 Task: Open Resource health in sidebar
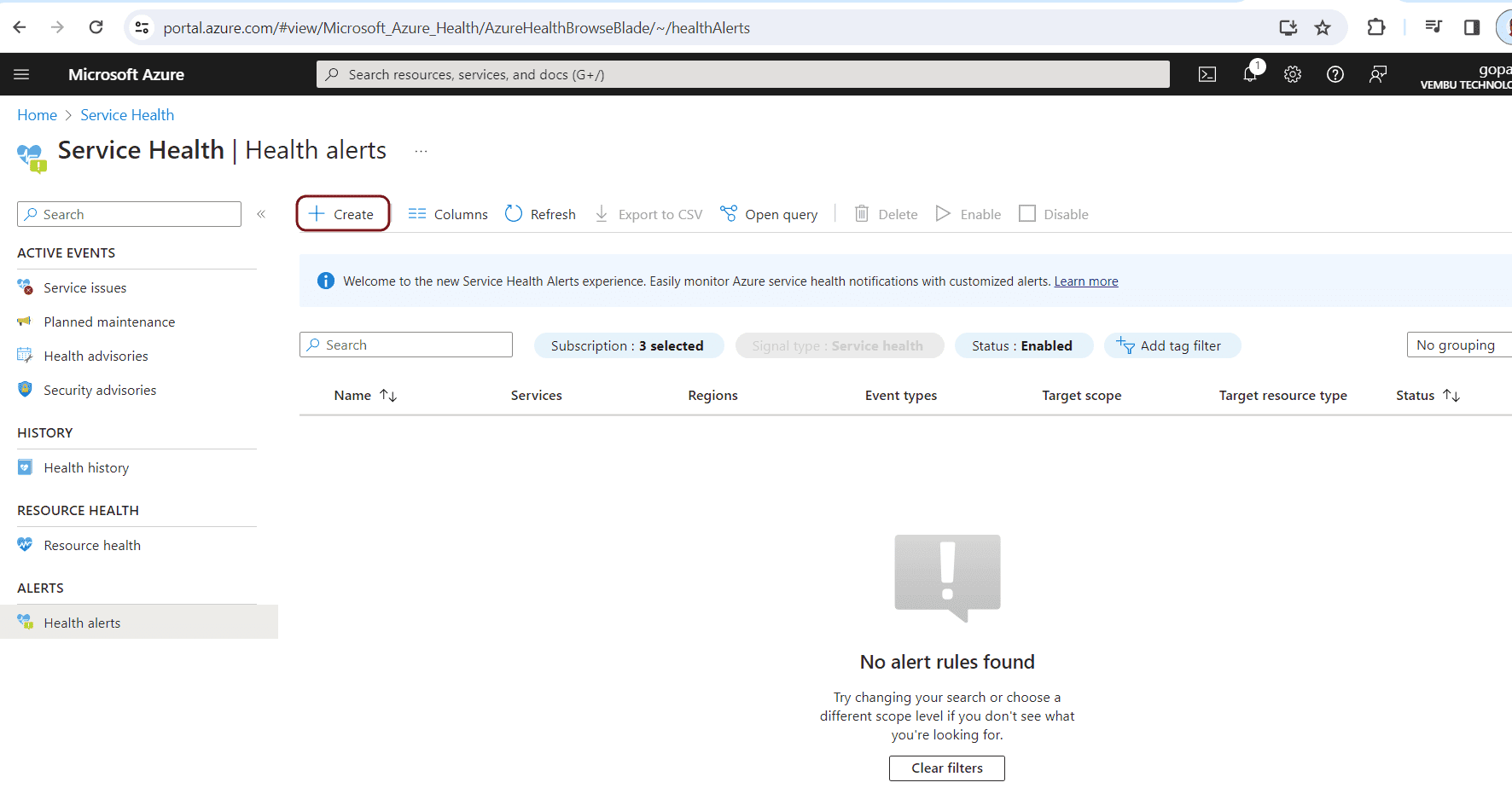92,545
